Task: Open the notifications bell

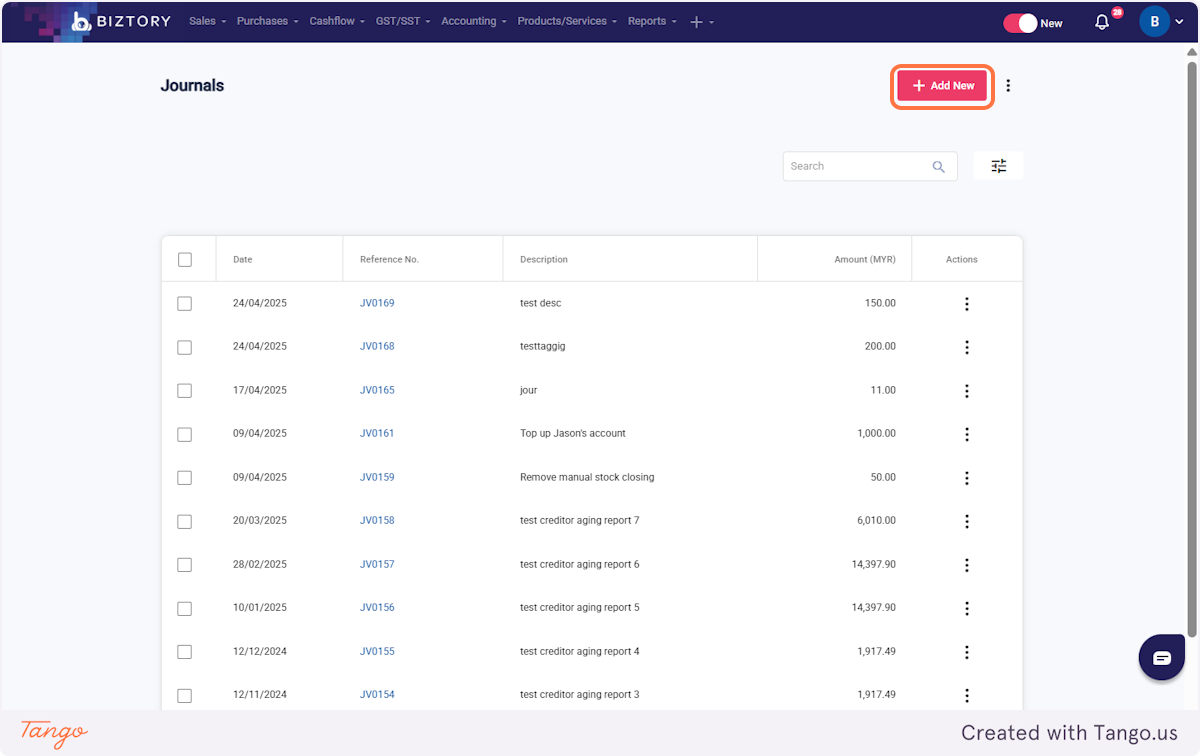Action: 1102,22
